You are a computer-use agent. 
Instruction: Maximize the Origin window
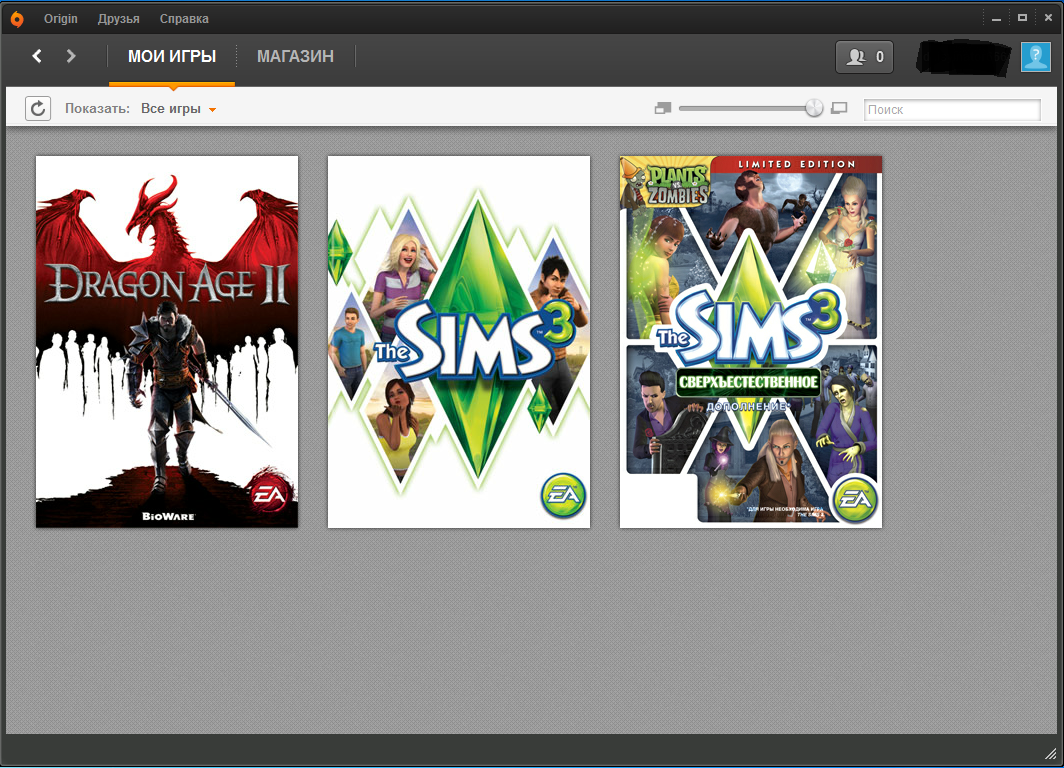click(1022, 18)
